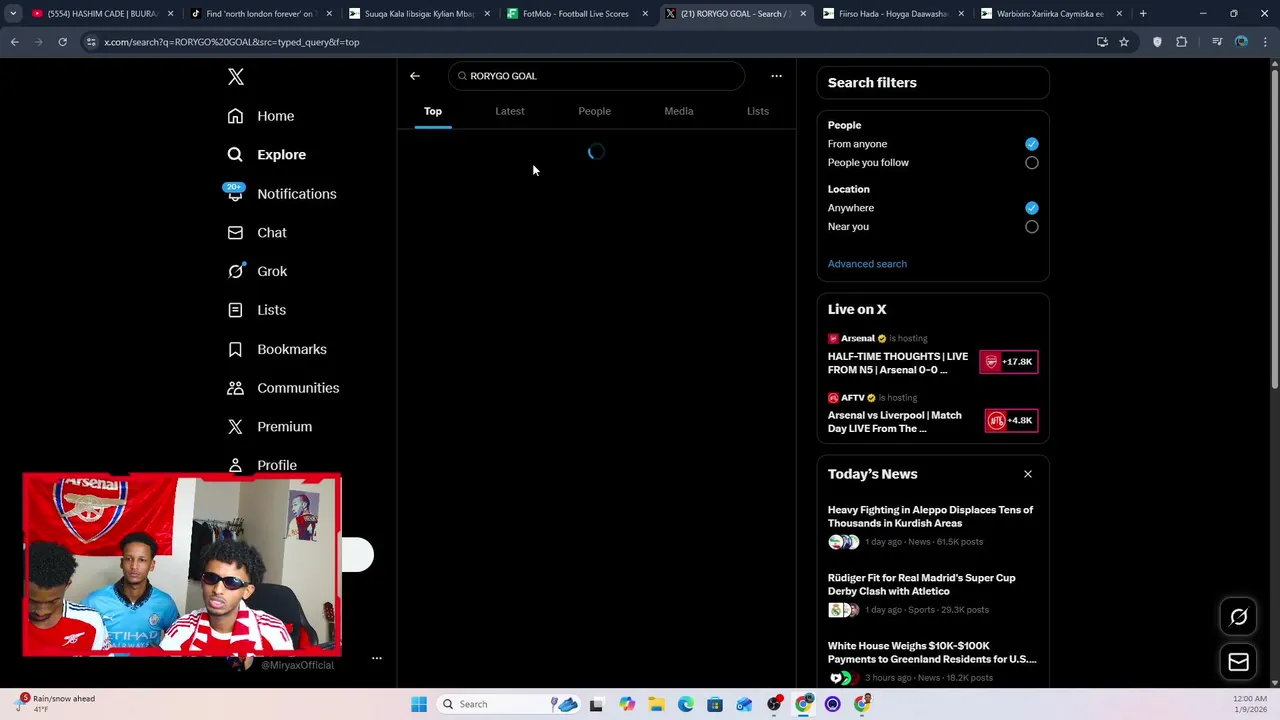Switch to People results tab
1280x720 pixels.
pos(594,111)
